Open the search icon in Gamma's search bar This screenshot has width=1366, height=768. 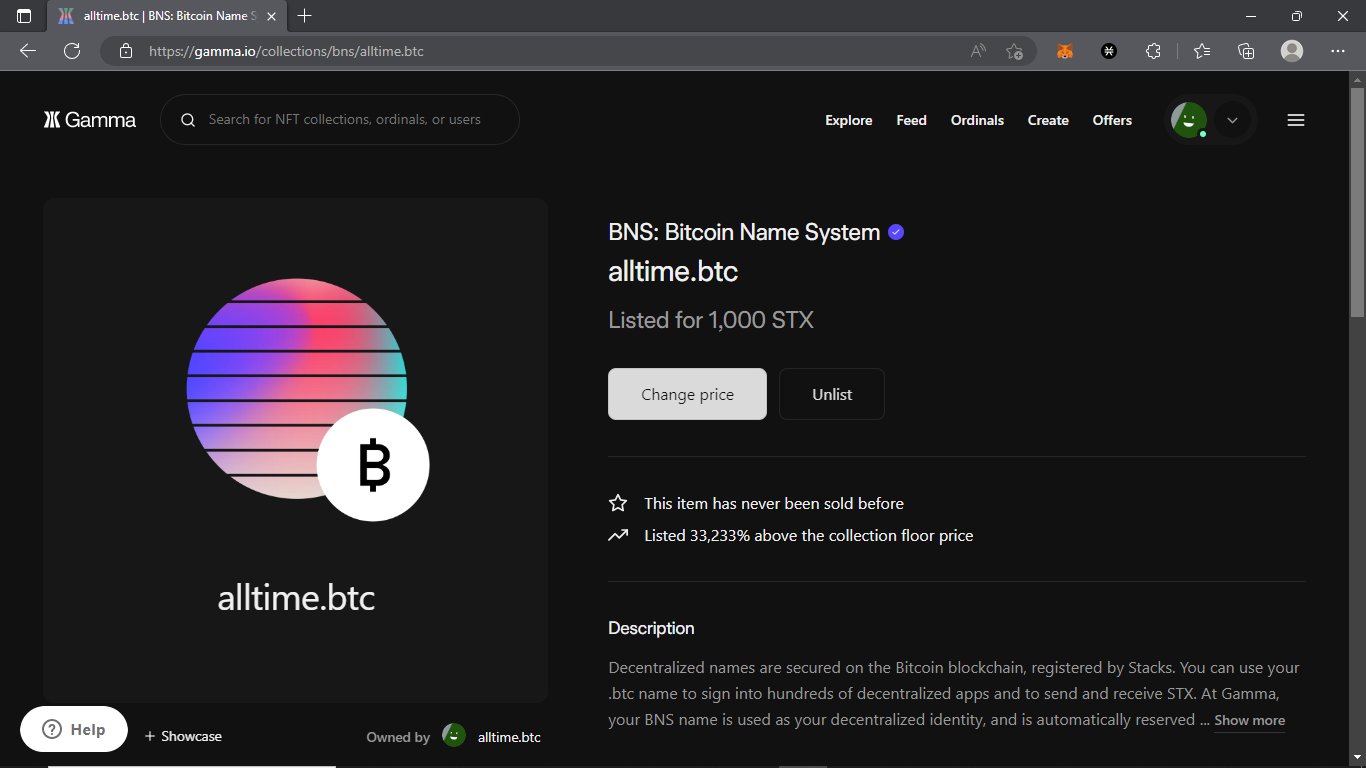pos(188,119)
